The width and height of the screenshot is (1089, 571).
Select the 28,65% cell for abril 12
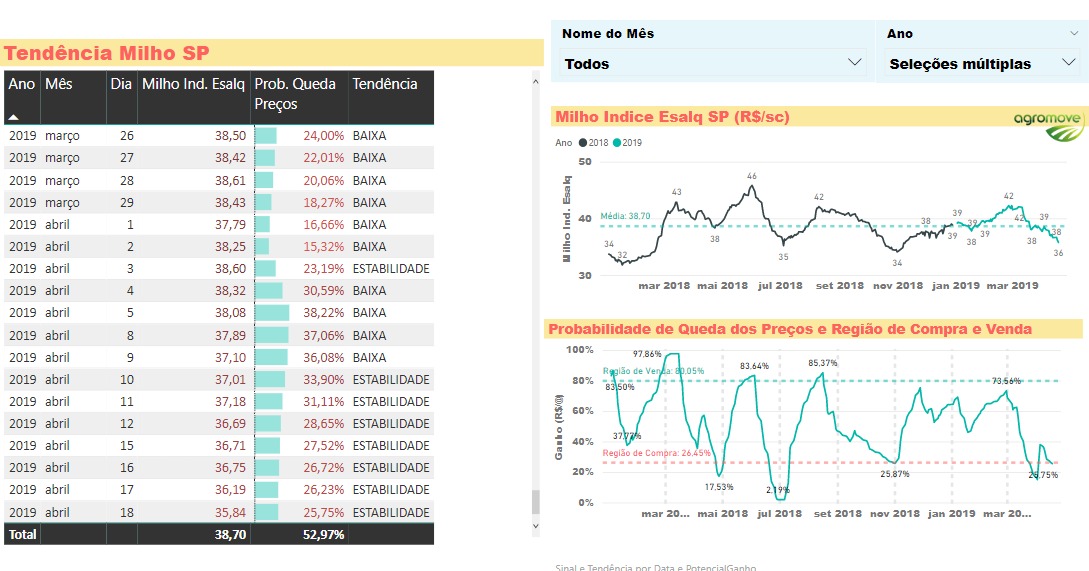coord(323,423)
